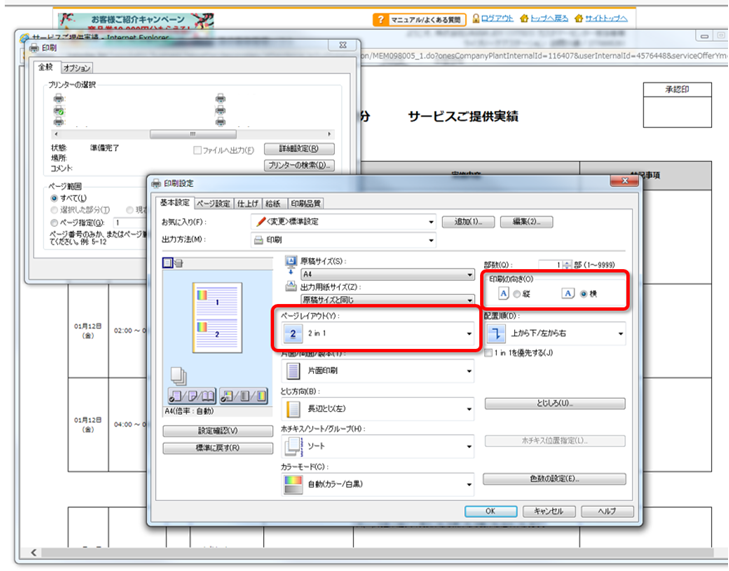Viewport: 729px width, 571px height.
Task: Click 詳細設定(R) in 印刷 dialog
Action: (x=299, y=148)
